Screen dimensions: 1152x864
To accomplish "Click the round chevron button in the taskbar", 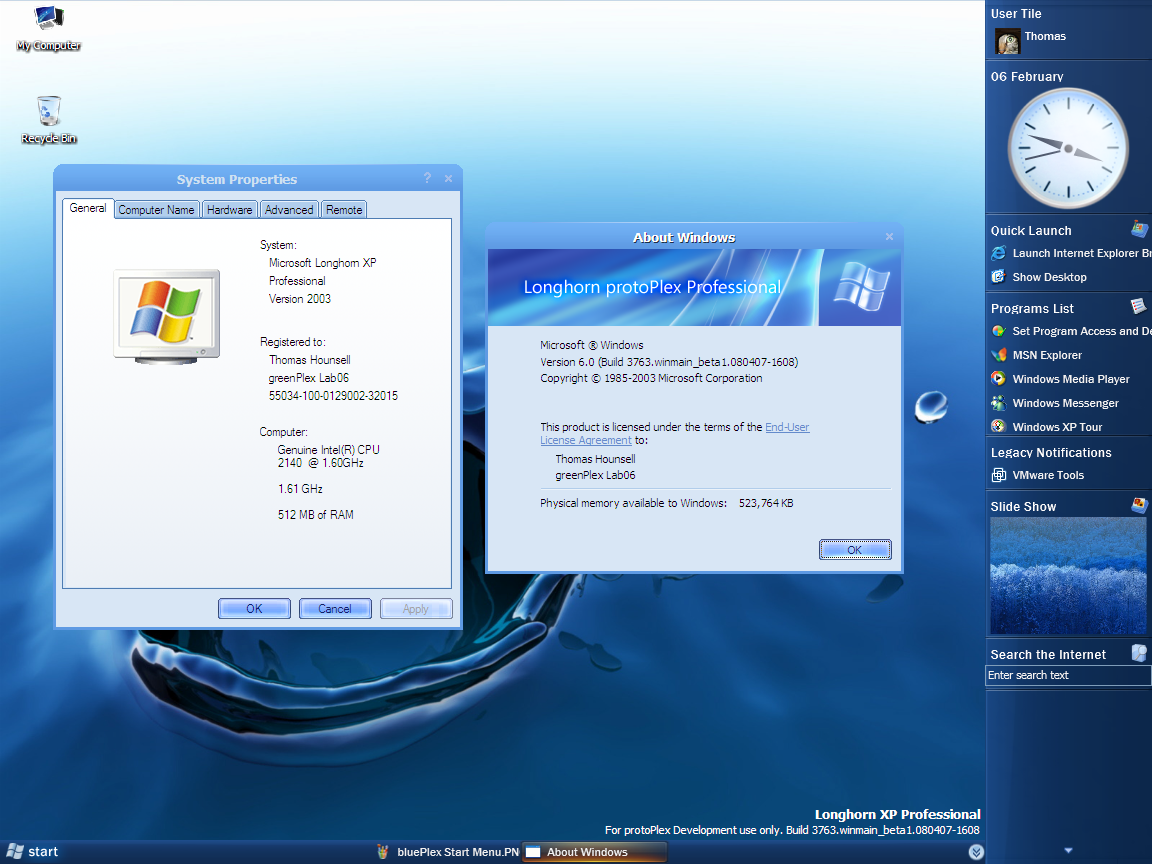I will [x=976, y=852].
